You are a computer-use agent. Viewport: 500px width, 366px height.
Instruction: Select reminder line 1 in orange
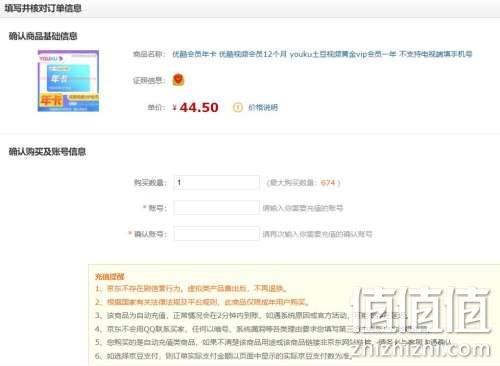tap(190, 288)
